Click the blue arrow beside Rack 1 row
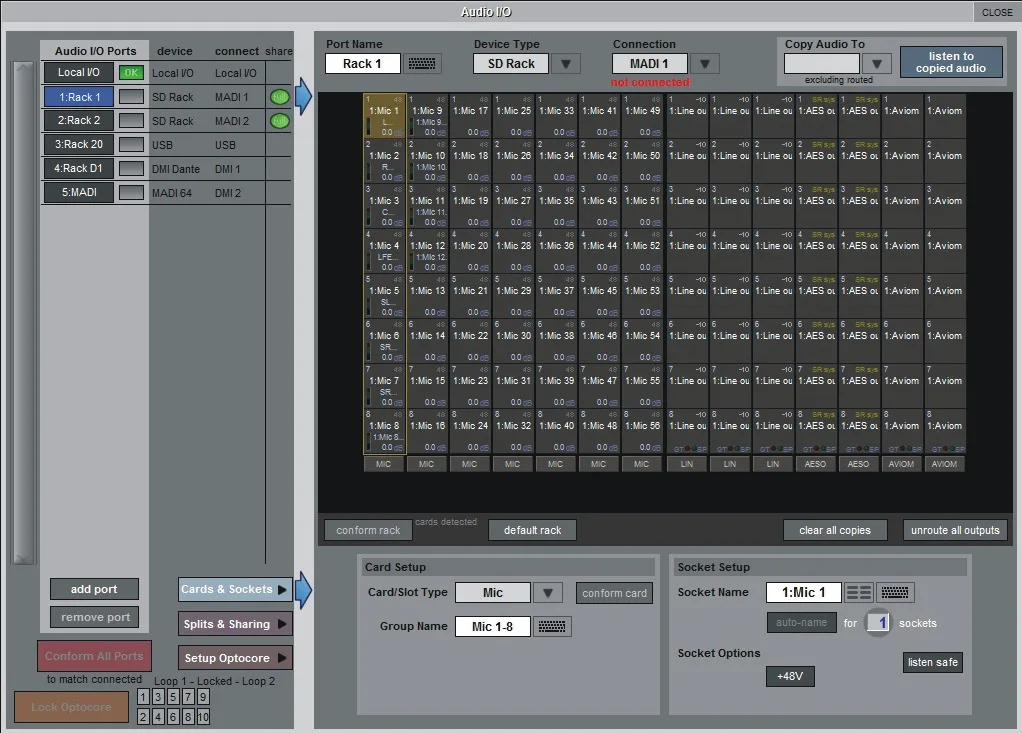1022x733 pixels. click(x=304, y=96)
